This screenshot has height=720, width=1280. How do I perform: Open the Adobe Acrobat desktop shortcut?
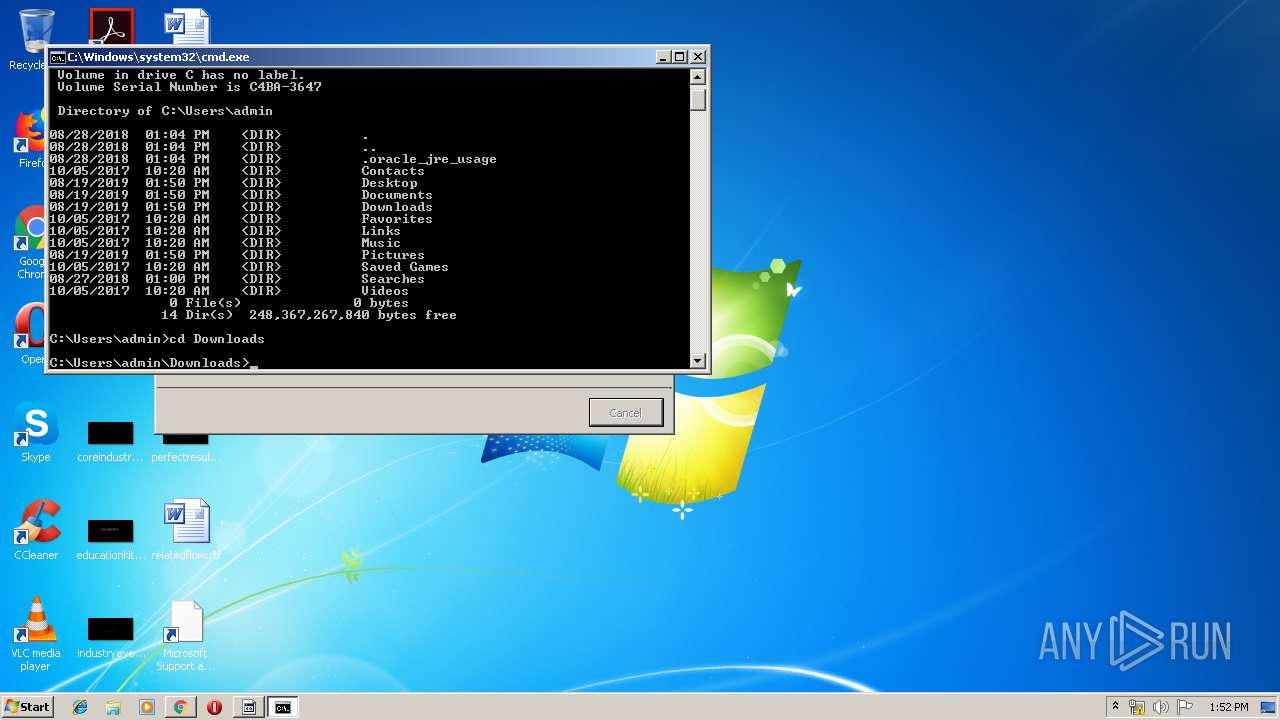(111, 28)
